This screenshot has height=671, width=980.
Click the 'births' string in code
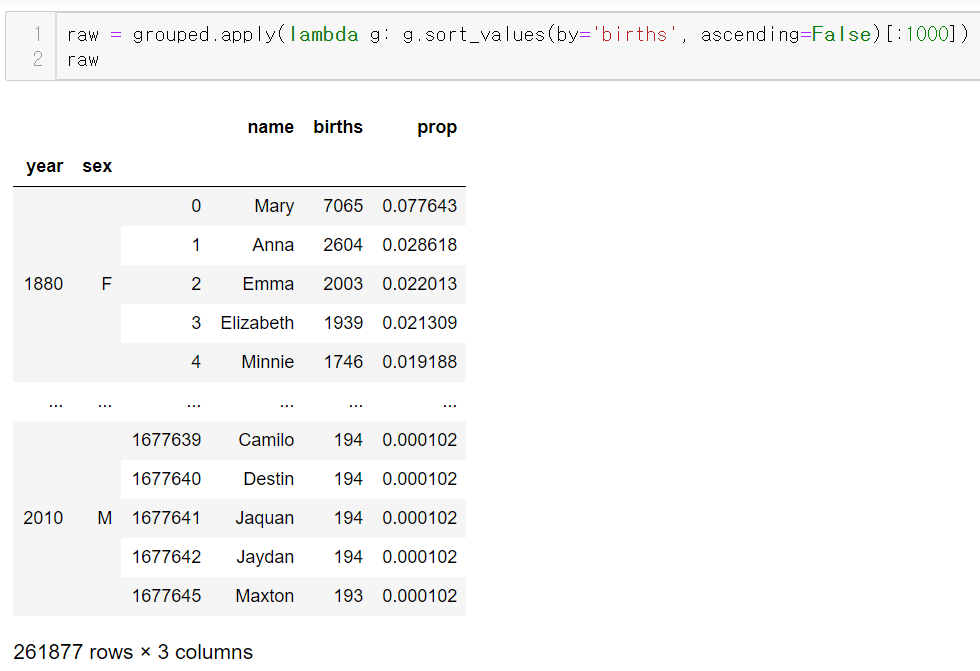coord(634,34)
